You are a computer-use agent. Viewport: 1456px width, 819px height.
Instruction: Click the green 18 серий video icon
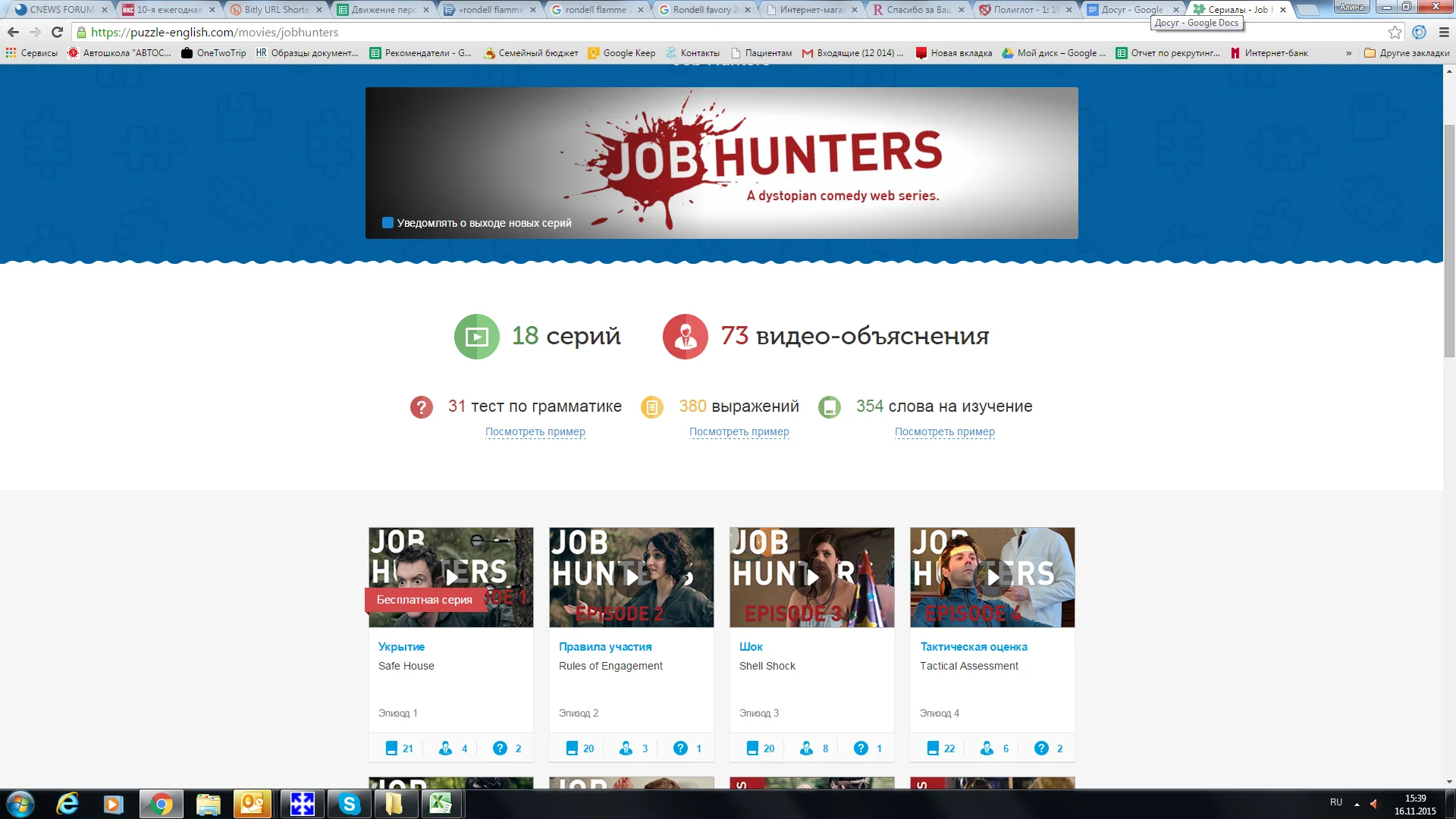476,336
